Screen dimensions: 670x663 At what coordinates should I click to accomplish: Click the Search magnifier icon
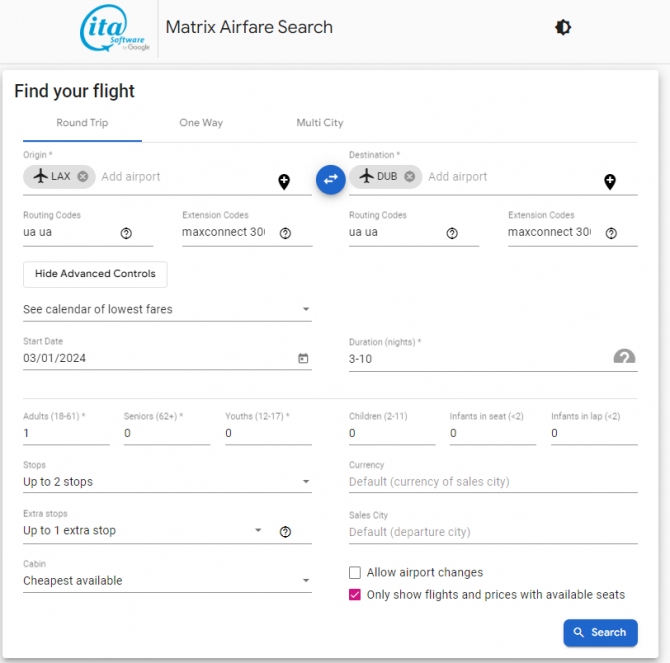[578, 632]
